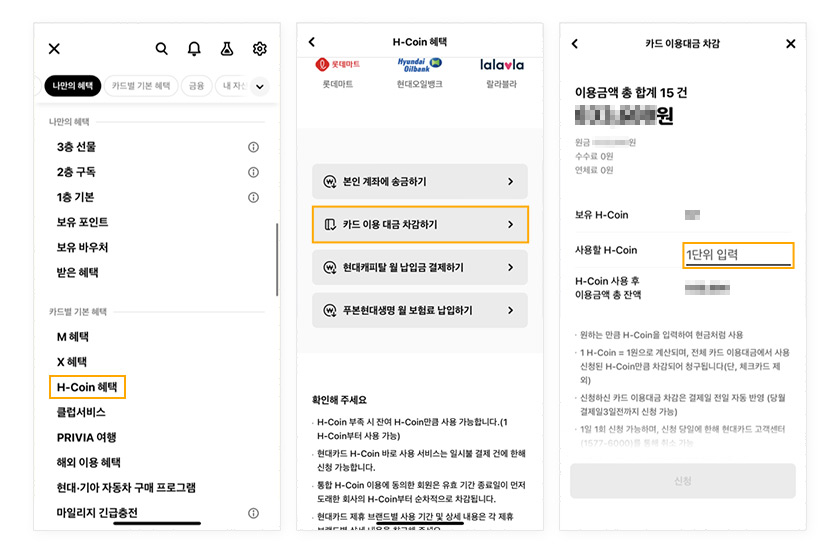Go back from H-Coin 혜택 screen

coord(312,42)
